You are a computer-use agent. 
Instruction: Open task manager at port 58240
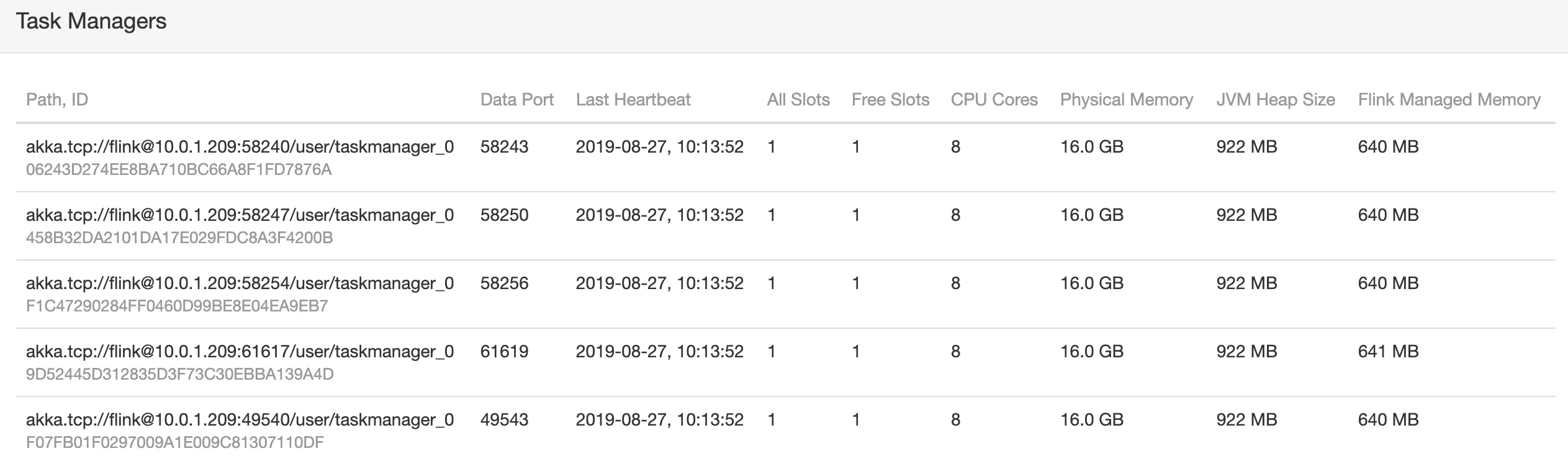[240, 147]
